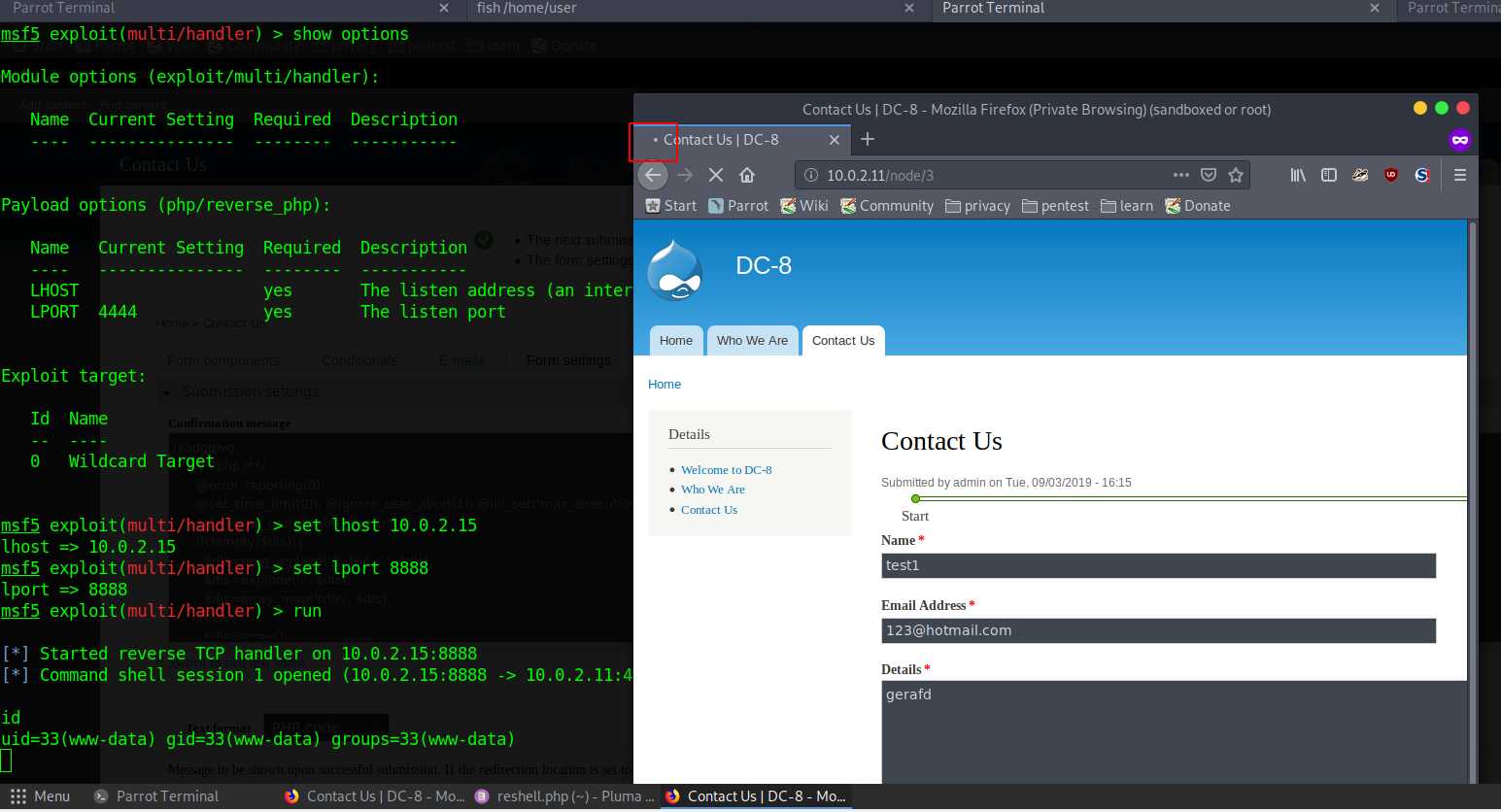Save page to Pocket
The image size is (1501, 812).
tap(1209, 175)
